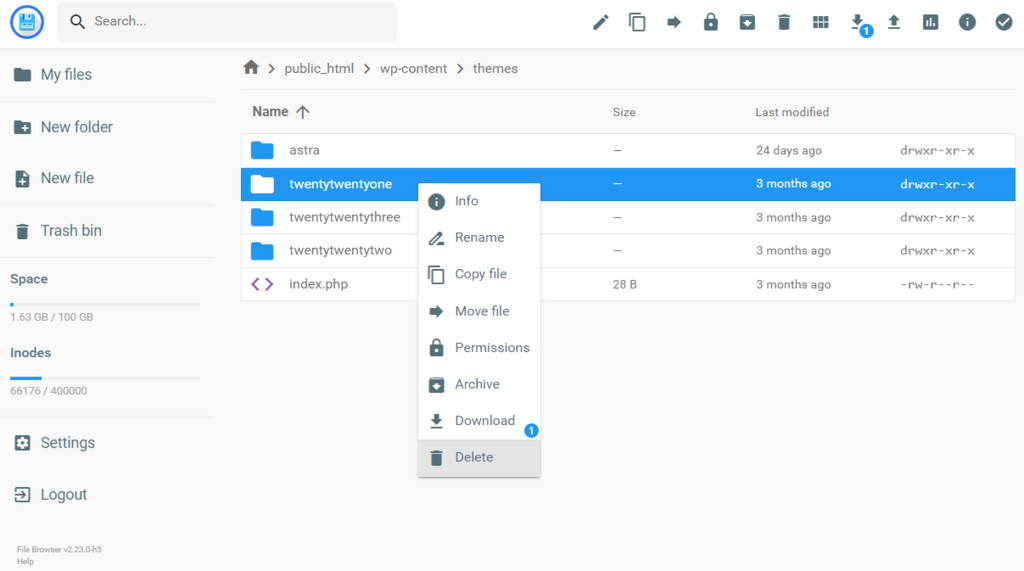Click the New file label in sidebar
This screenshot has height=571, width=1024.
[67, 178]
